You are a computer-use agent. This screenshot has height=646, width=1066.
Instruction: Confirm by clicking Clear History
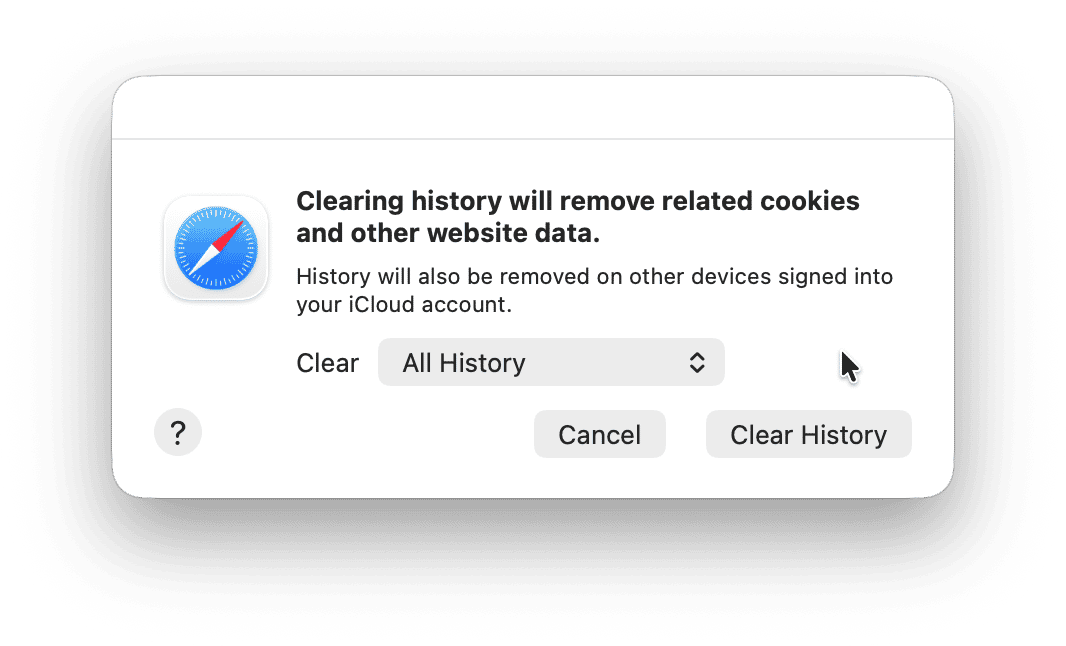(x=808, y=434)
